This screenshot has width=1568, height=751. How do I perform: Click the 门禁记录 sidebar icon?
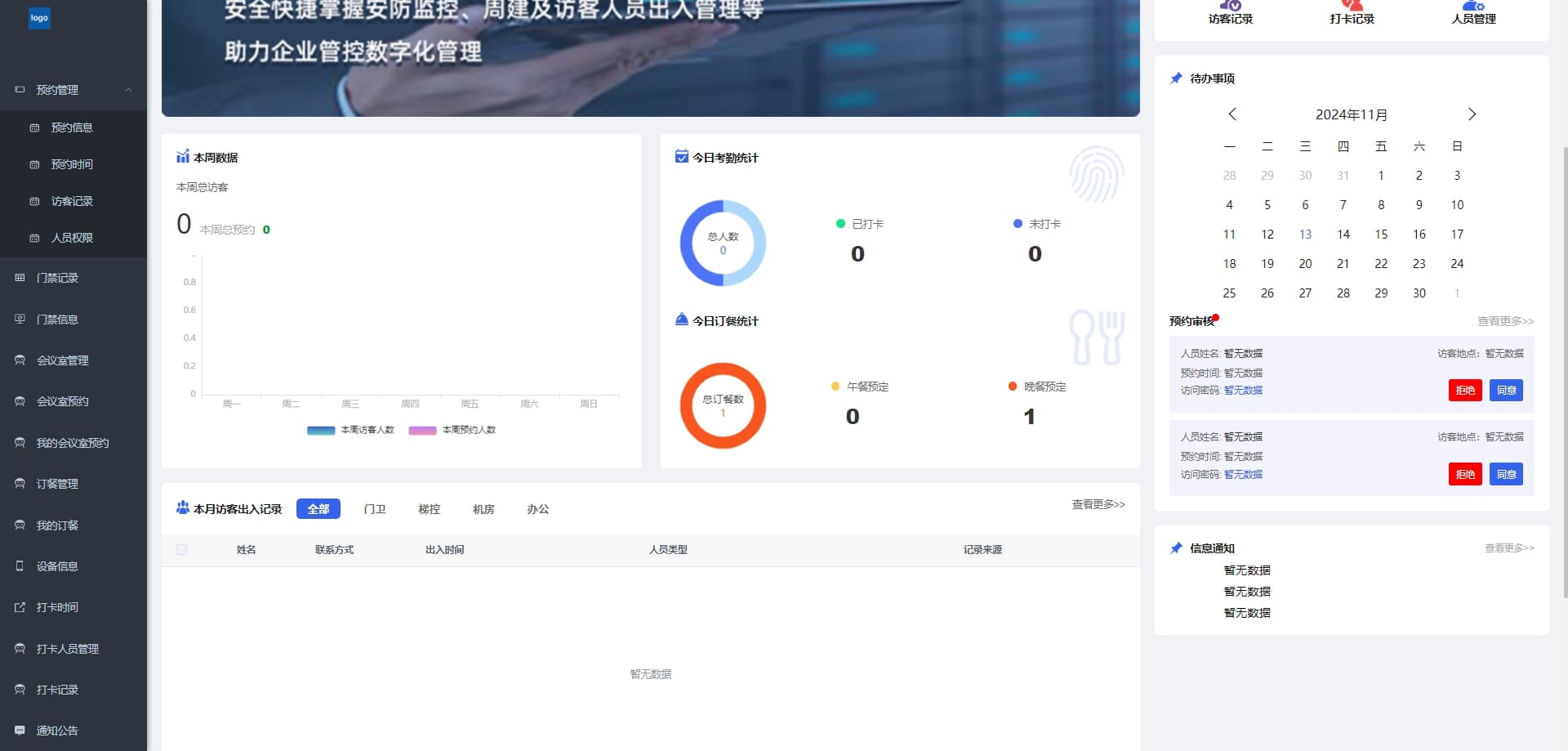20,278
